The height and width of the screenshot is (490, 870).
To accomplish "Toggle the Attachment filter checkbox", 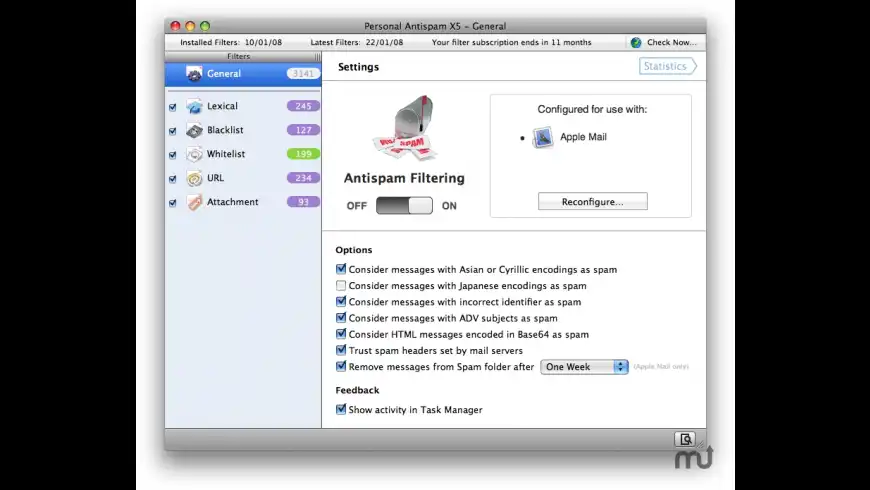I will point(173,203).
